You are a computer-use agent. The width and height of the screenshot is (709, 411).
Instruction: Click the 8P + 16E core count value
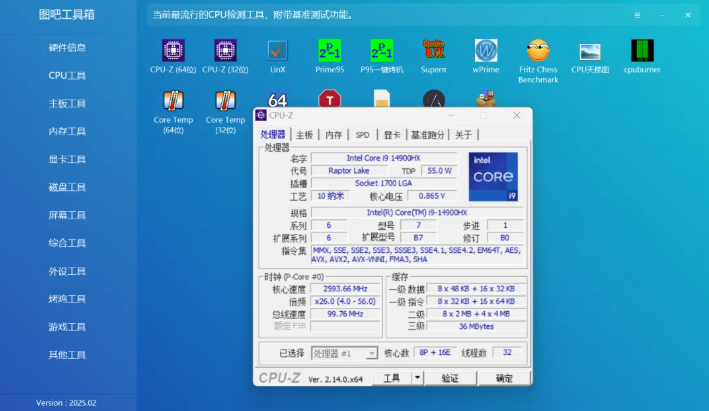[x=435, y=352]
